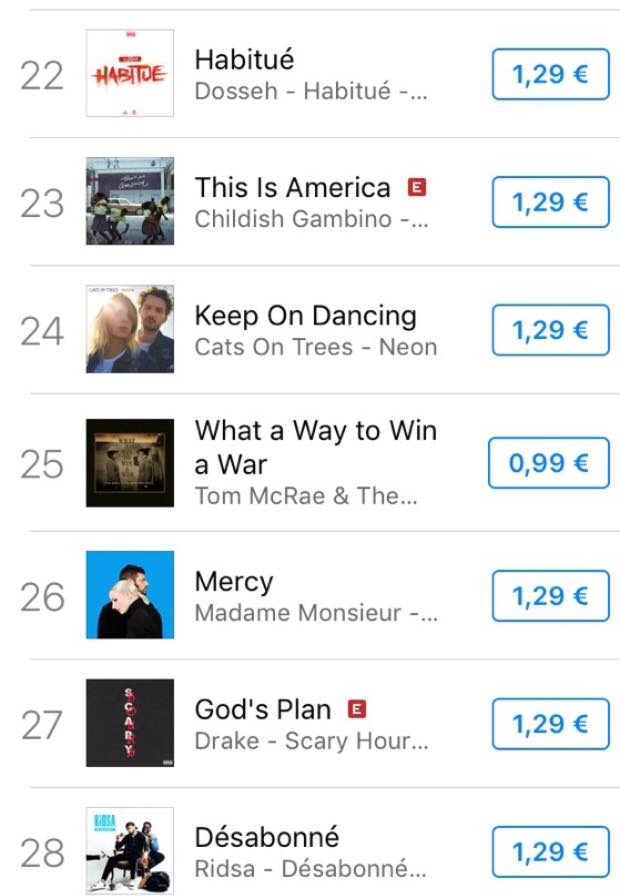Select the God's Plan Scary Hours cover
This screenshot has height=896, width=620.
pos(130,723)
